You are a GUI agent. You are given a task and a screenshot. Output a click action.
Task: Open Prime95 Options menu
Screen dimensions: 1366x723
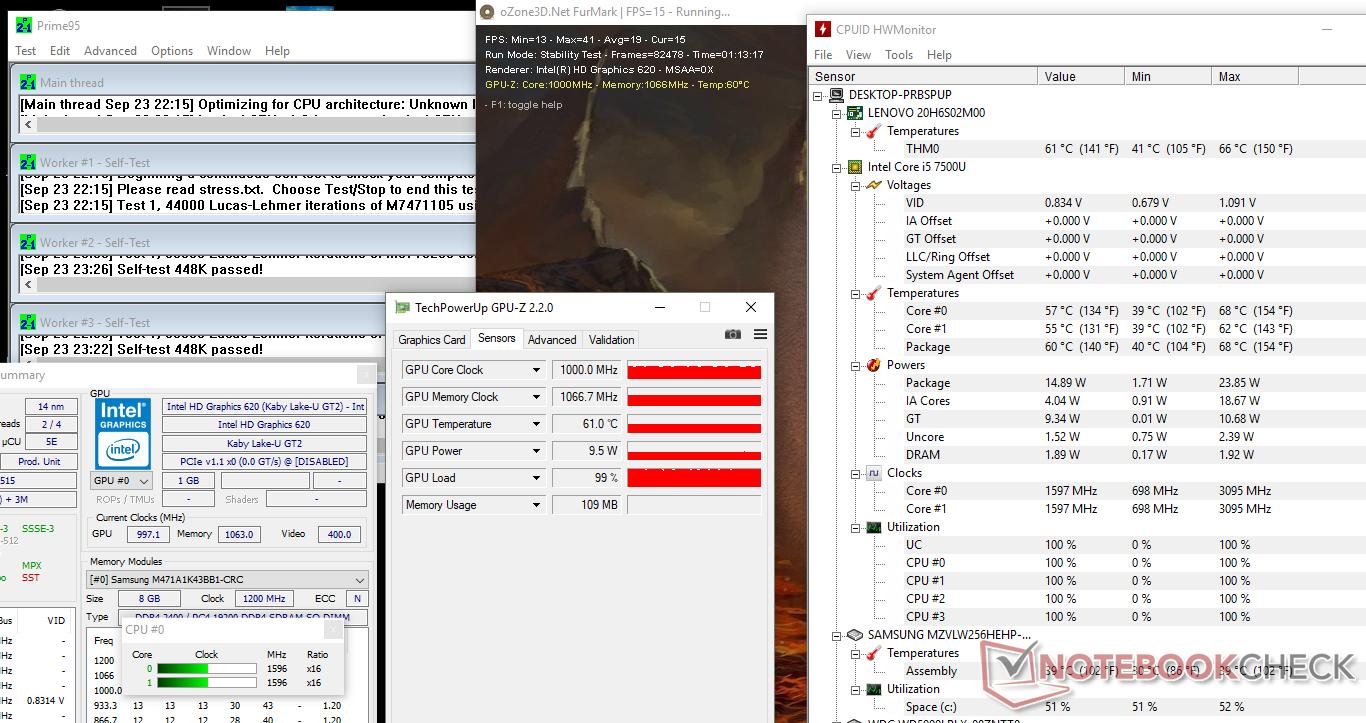[x=172, y=51]
